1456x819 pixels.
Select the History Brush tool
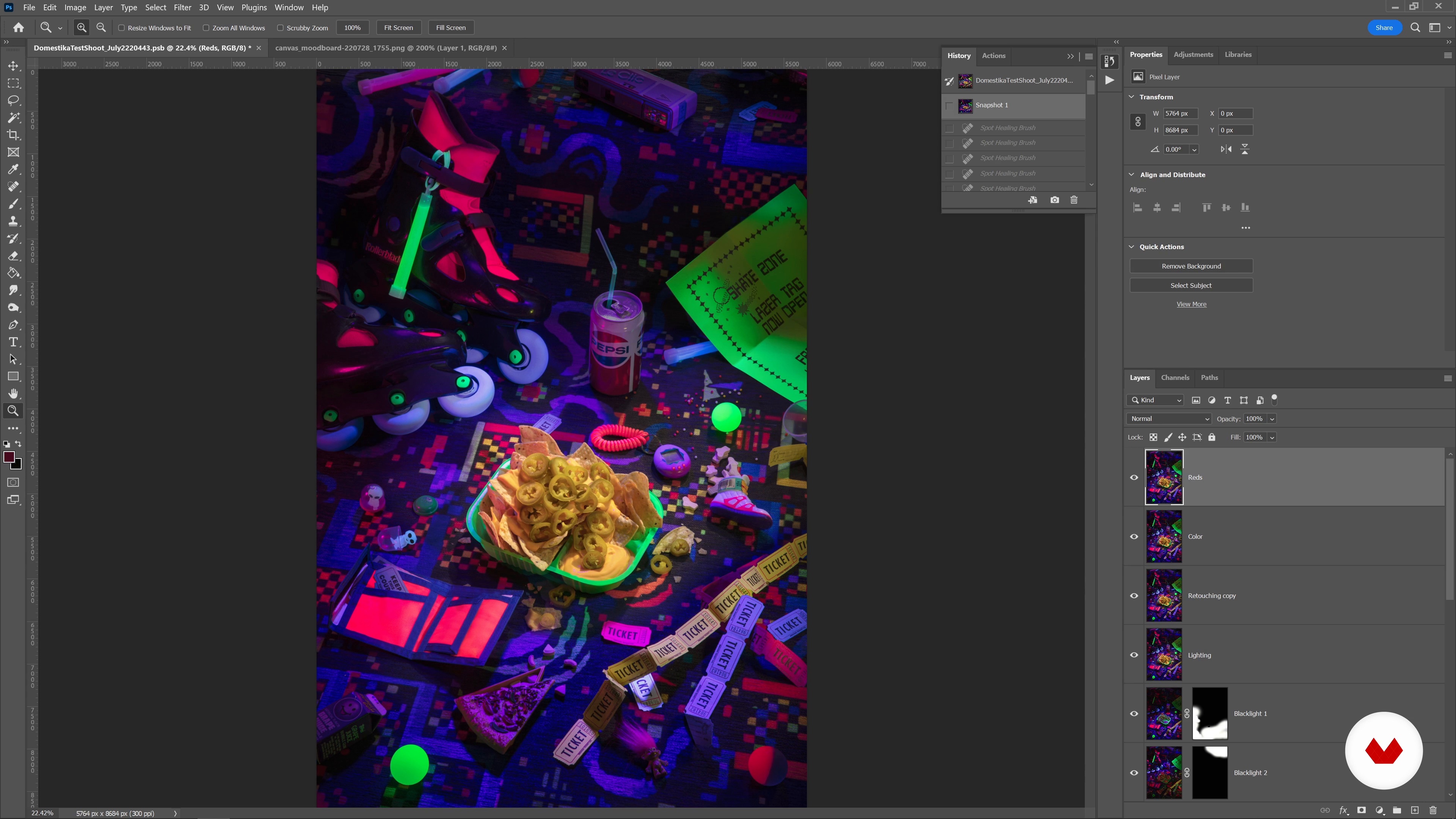13,238
